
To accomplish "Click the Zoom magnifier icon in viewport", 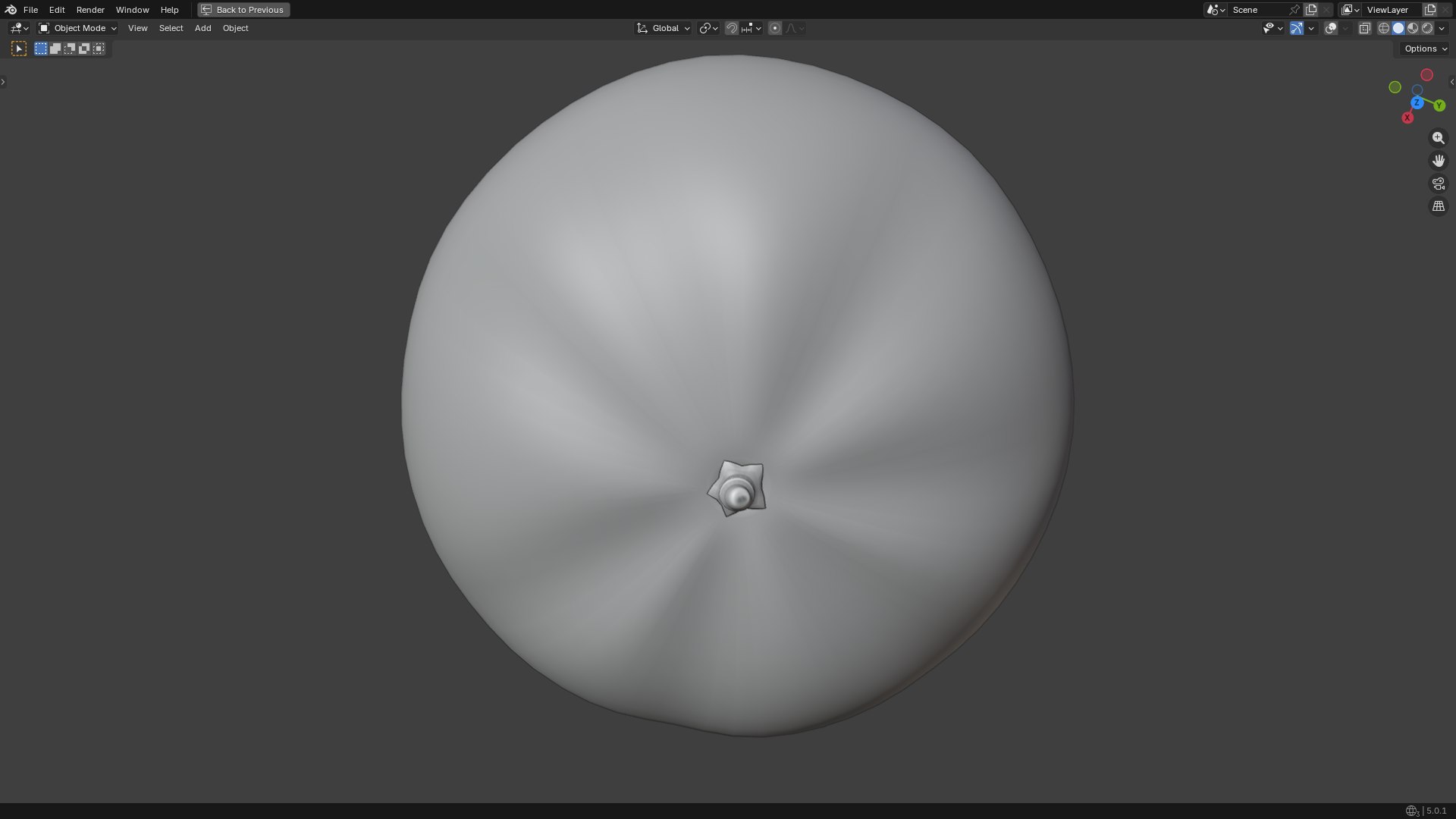I will [x=1438, y=138].
